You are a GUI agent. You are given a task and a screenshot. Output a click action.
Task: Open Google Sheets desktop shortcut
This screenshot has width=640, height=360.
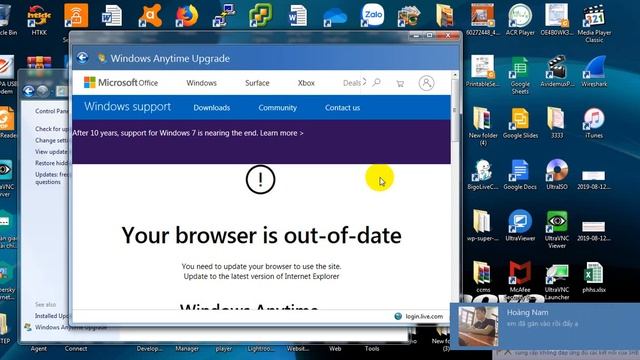click(x=520, y=75)
